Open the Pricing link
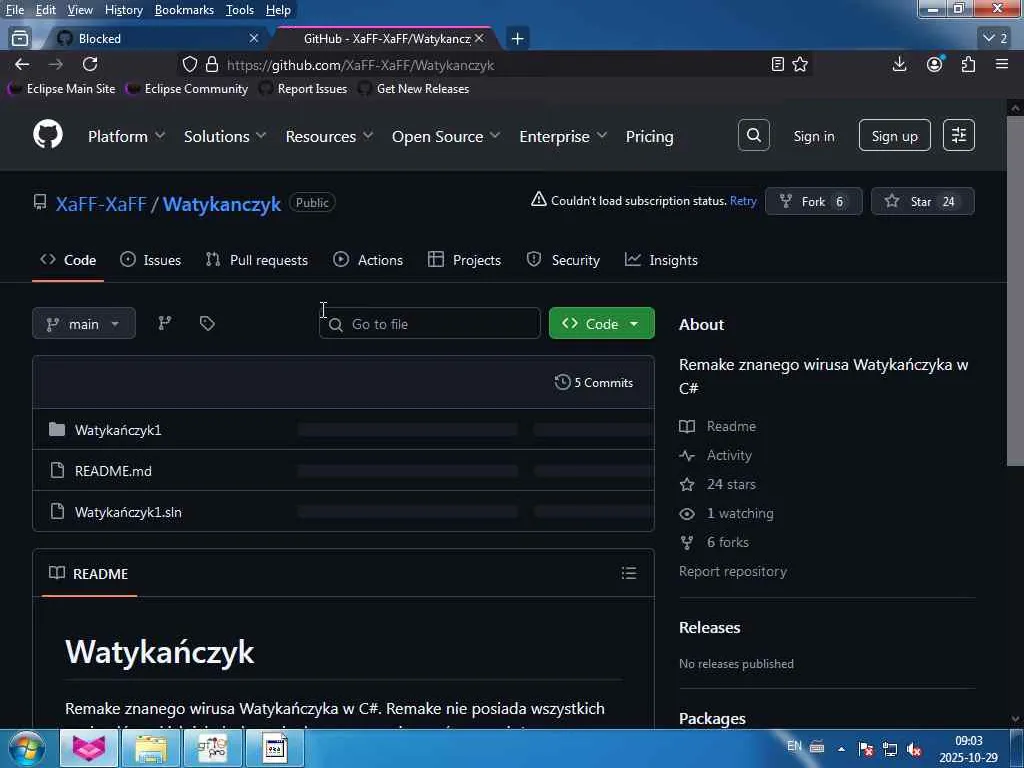Image resolution: width=1024 pixels, height=768 pixels. tap(649, 136)
